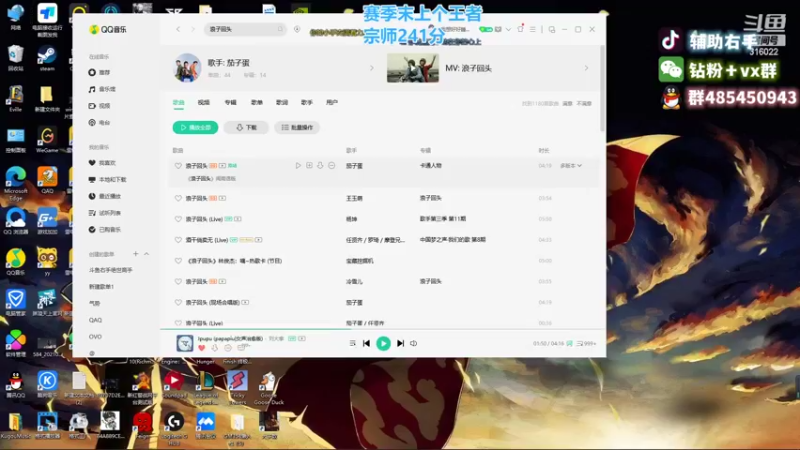Switch to the 视频 results tab
The width and height of the screenshot is (800, 450).
pyautogui.click(x=204, y=103)
